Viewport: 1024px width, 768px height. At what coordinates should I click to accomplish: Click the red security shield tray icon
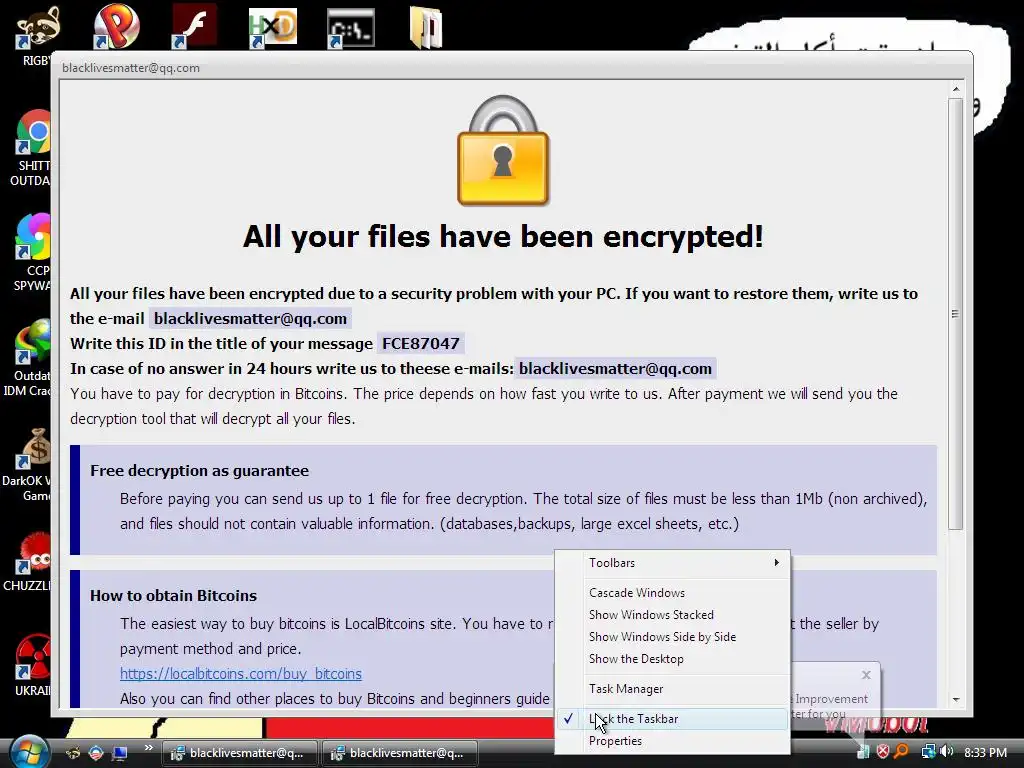pos(883,752)
